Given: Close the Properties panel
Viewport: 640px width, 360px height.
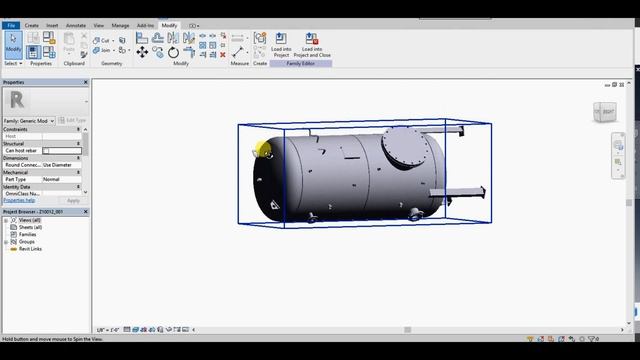Looking at the screenshot, I should [x=86, y=82].
